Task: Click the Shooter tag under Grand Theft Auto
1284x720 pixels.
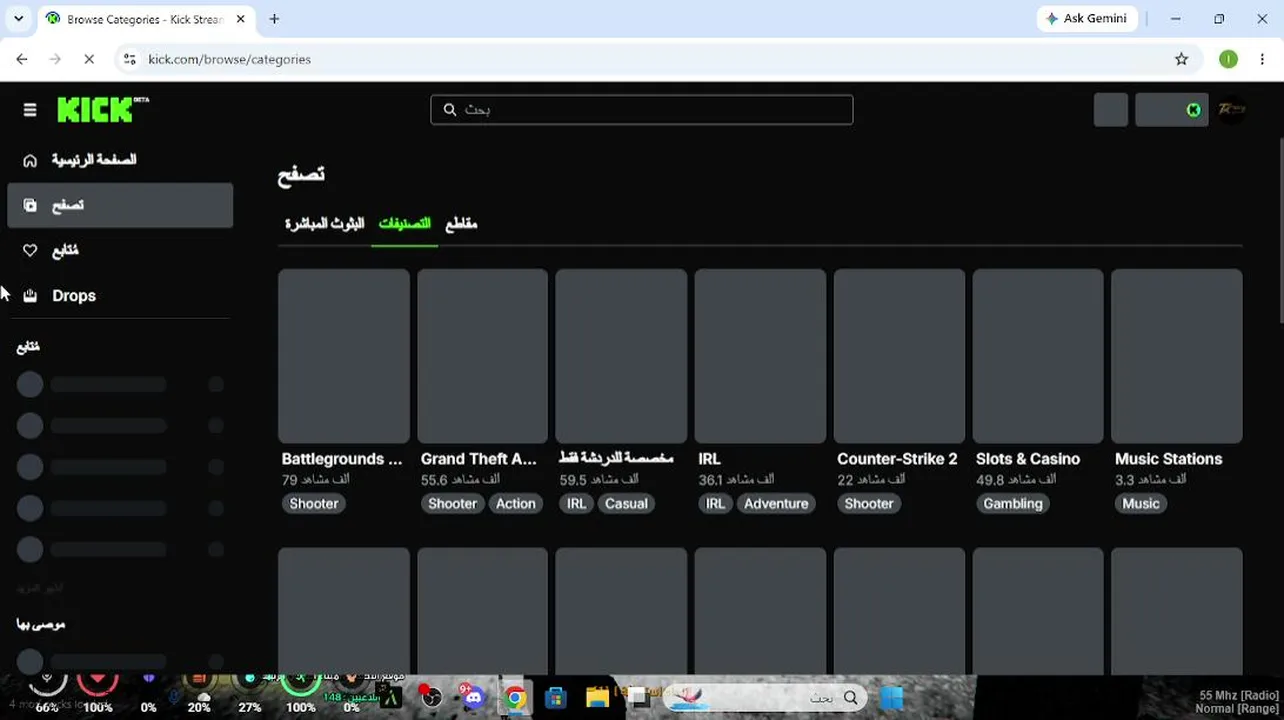Action: coord(453,504)
